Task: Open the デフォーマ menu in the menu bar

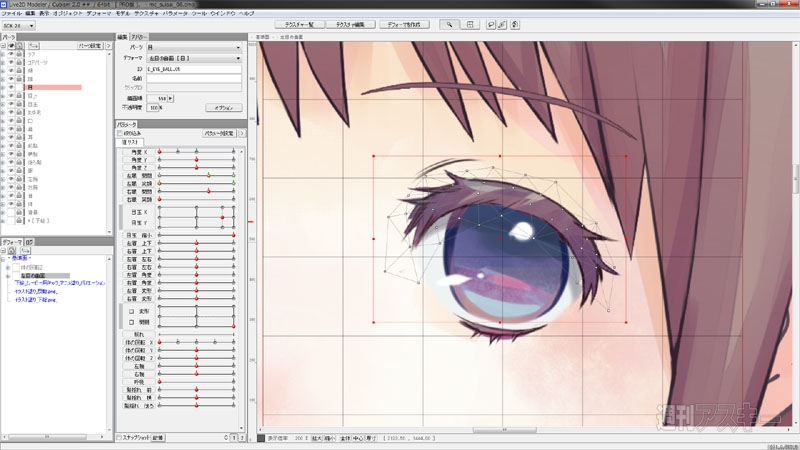Action: point(99,13)
